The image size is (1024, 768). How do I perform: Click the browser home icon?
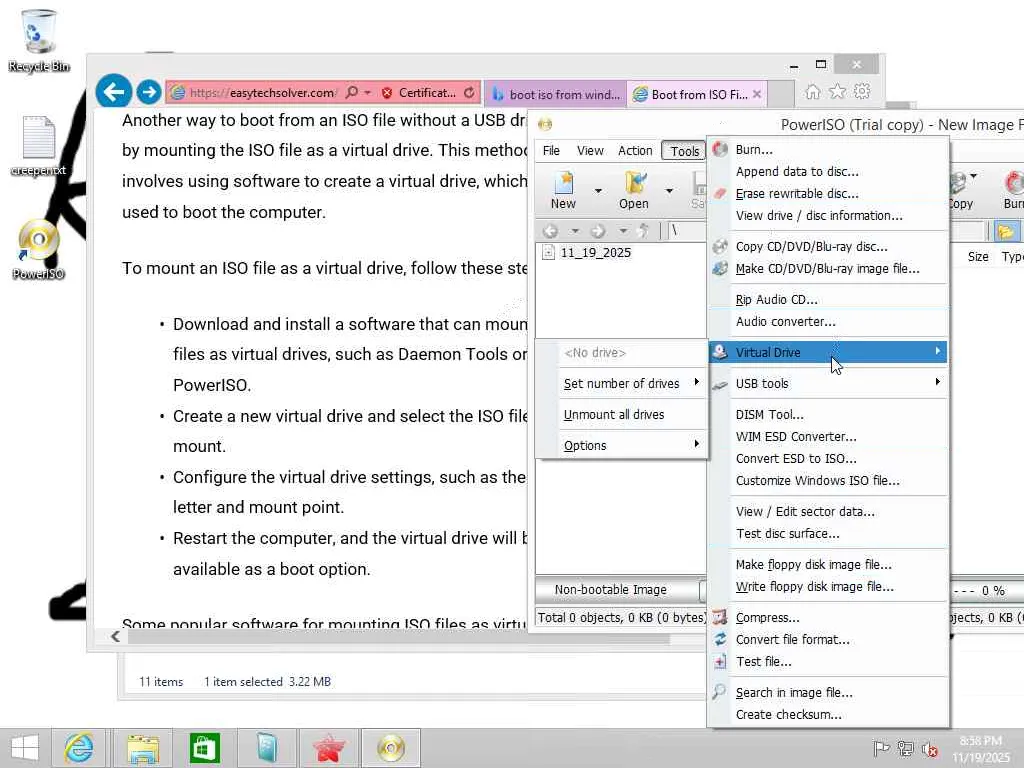tap(812, 91)
